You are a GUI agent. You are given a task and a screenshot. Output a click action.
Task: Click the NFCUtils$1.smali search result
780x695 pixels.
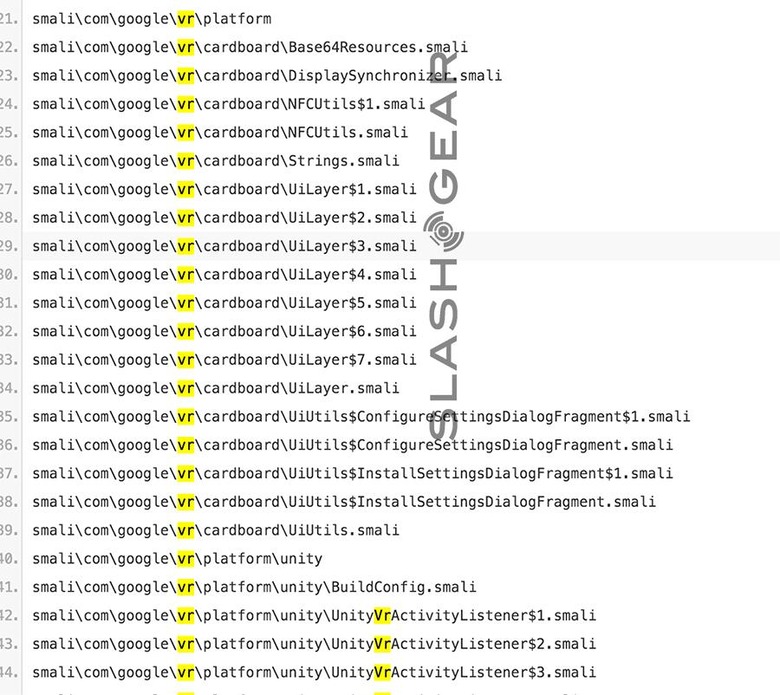tap(229, 104)
